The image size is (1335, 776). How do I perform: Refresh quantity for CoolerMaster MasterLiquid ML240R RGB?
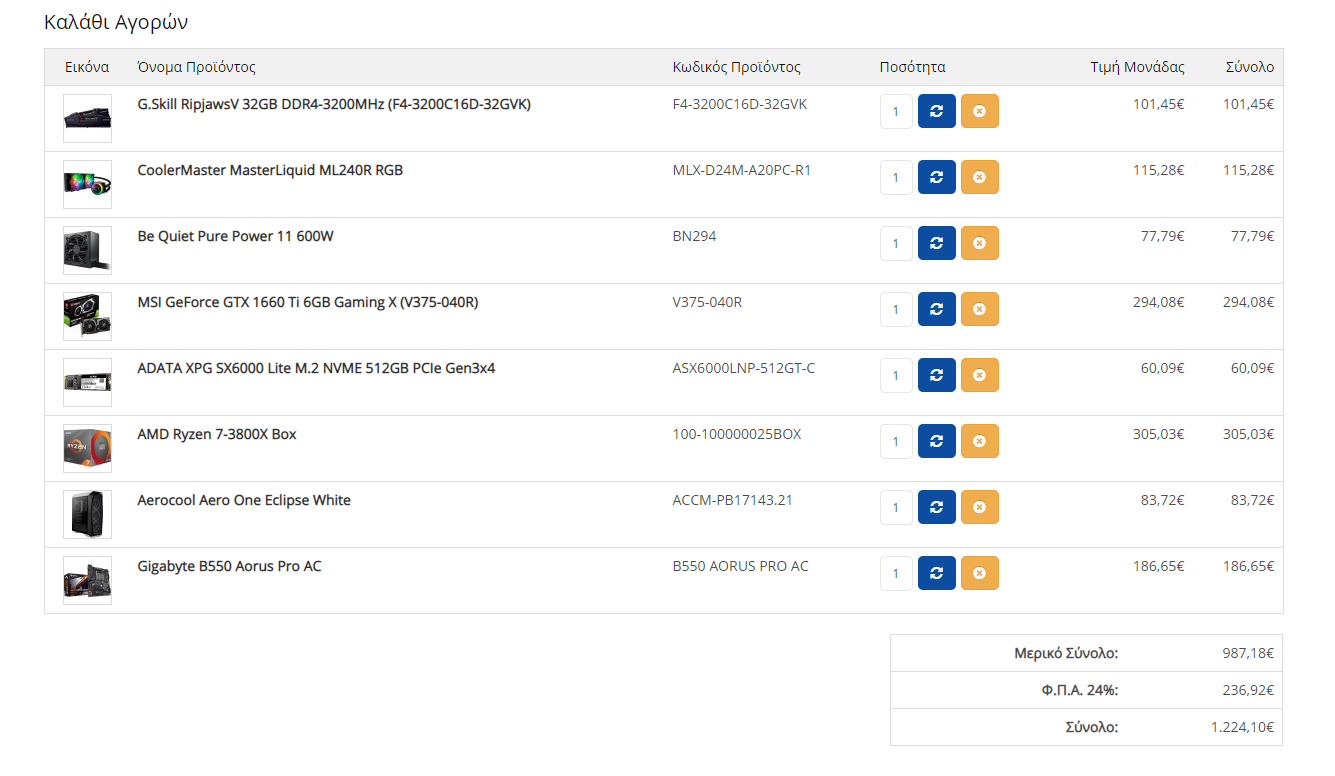937,177
